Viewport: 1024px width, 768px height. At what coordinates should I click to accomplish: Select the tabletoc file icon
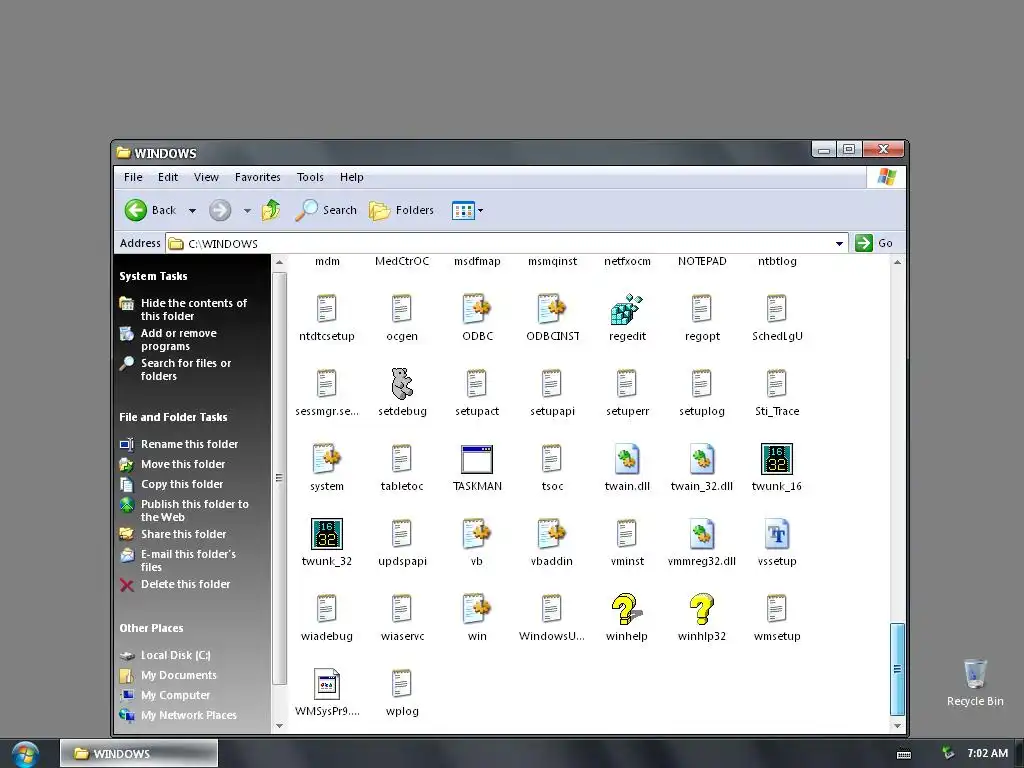point(402,458)
